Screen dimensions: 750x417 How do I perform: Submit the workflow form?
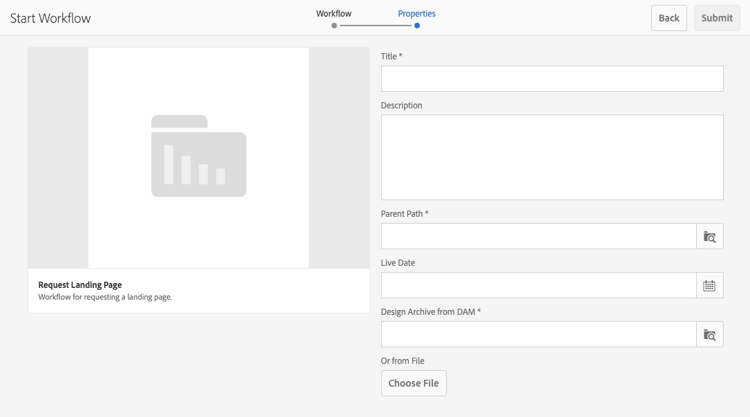click(717, 18)
